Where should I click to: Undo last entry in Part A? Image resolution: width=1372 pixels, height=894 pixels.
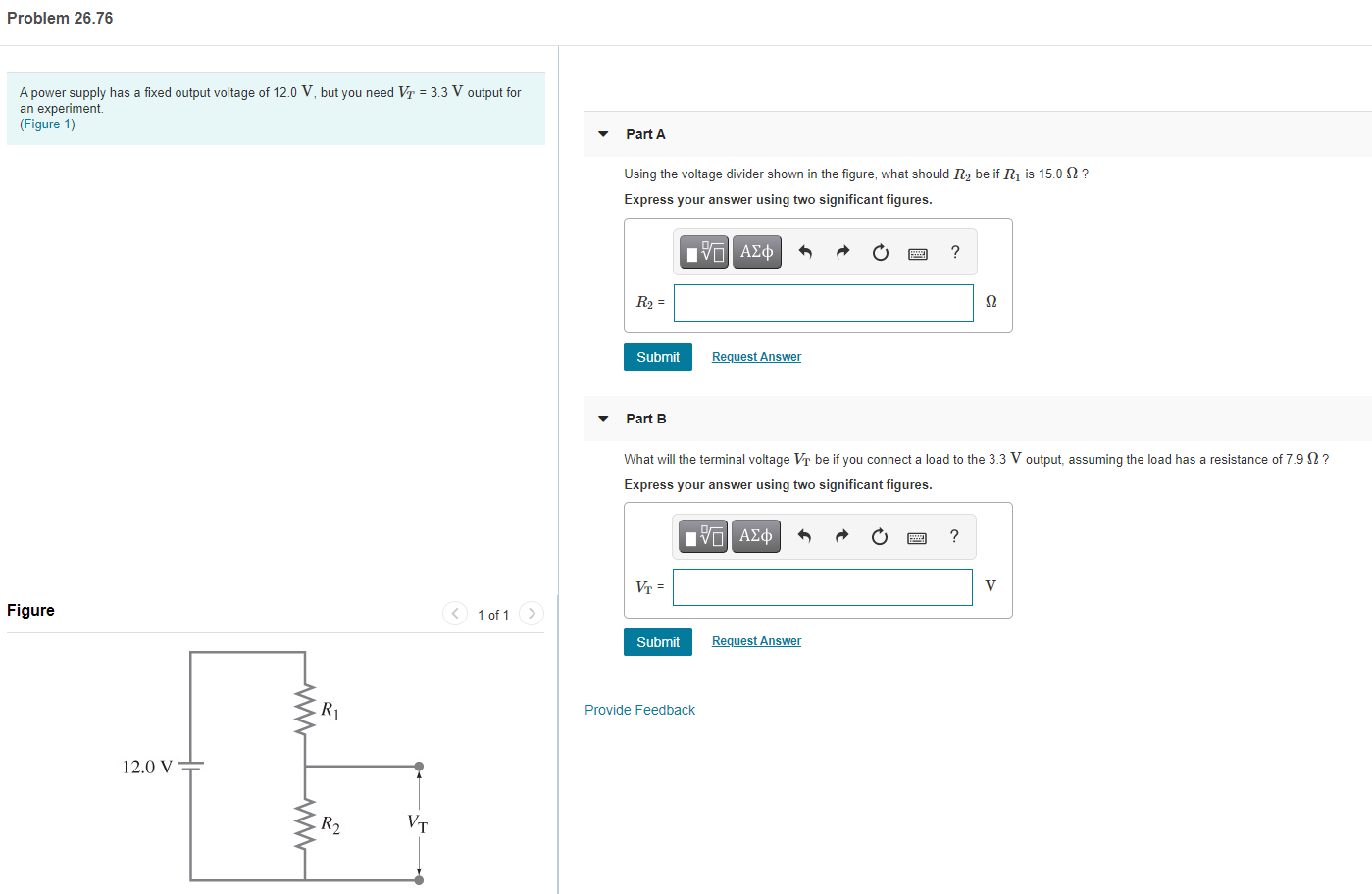point(805,253)
